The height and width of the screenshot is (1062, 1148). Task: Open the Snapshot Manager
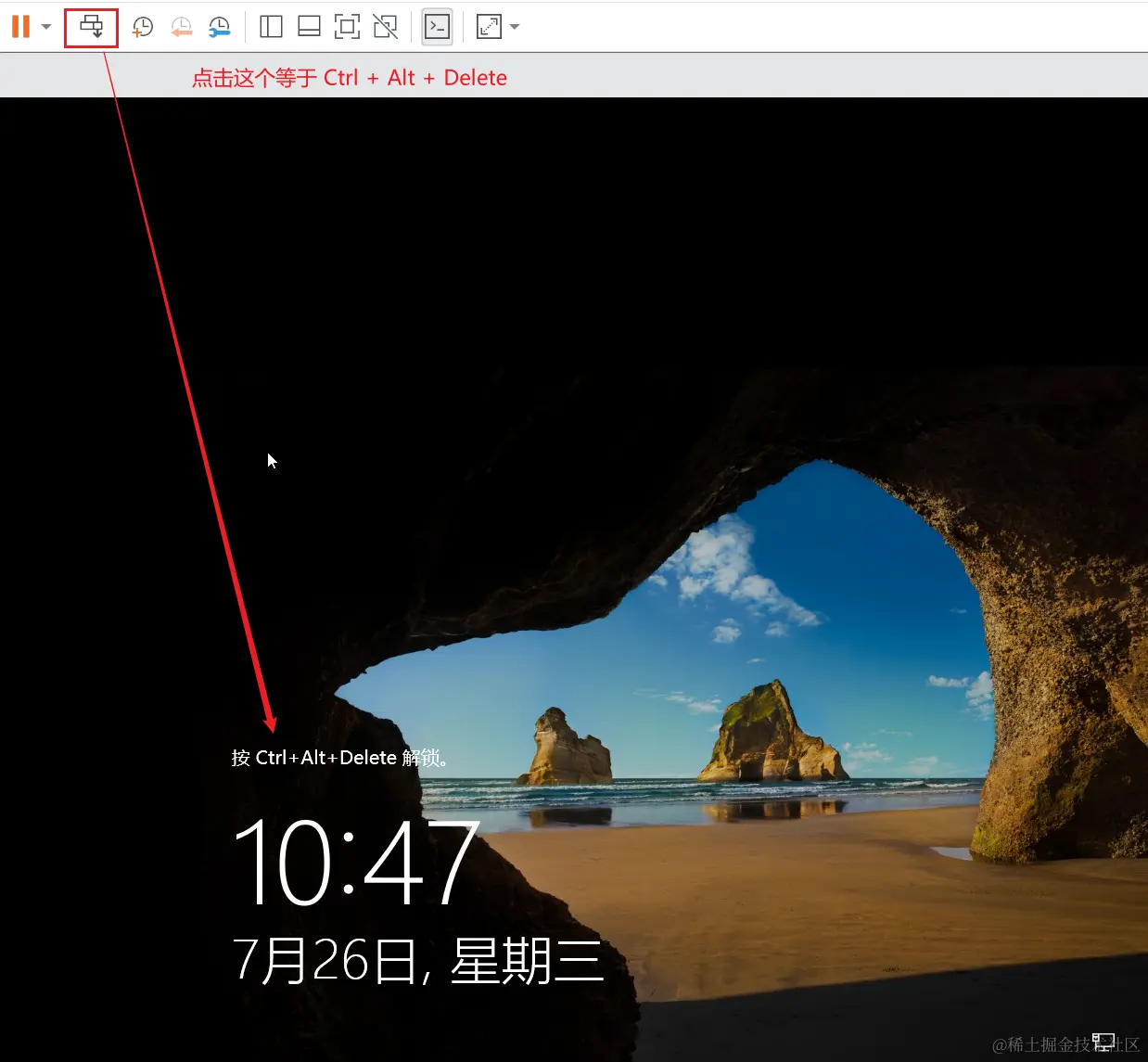(x=220, y=27)
